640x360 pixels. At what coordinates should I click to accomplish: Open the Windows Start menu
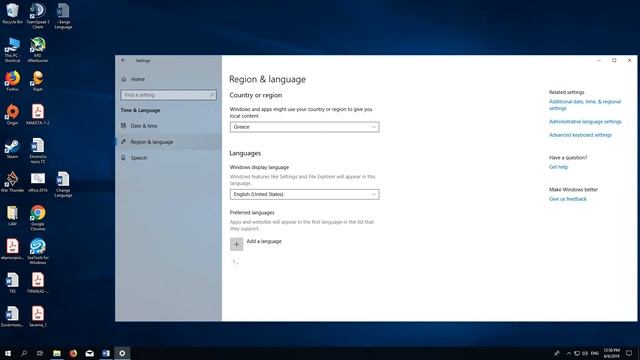coord(8,353)
